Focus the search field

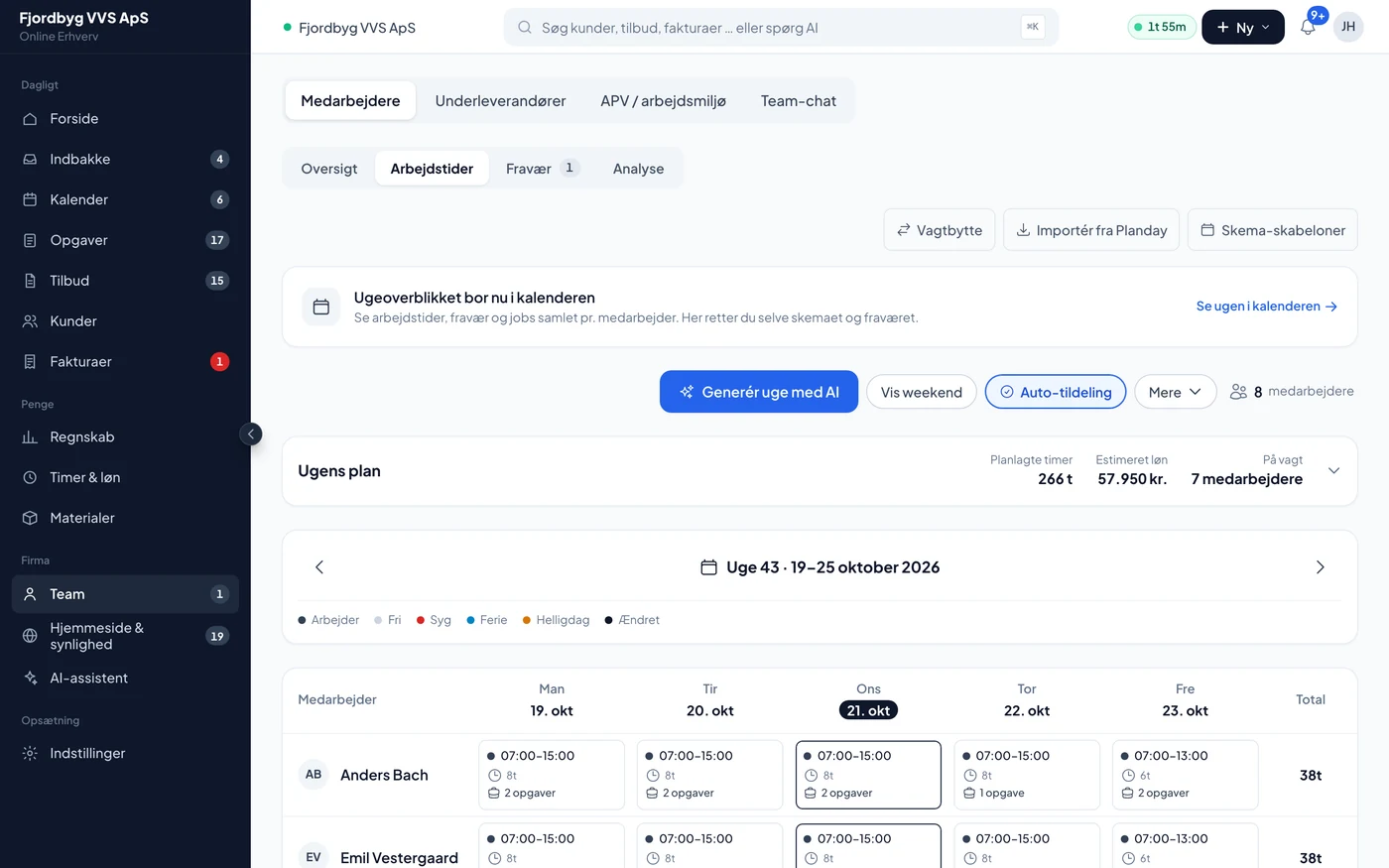point(781,28)
